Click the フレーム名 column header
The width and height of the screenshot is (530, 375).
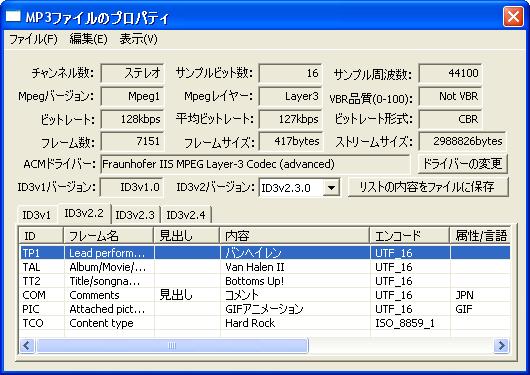click(x=108, y=236)
